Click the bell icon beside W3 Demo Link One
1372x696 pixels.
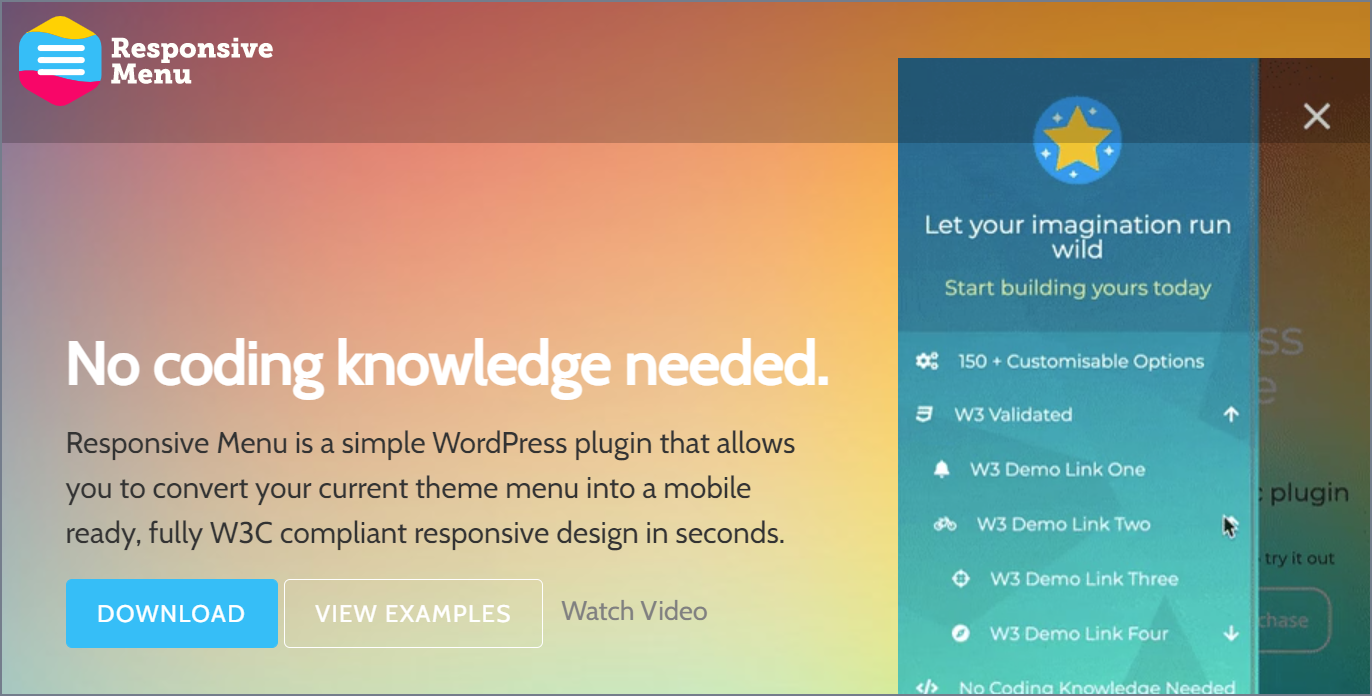(x=941, y=469)
